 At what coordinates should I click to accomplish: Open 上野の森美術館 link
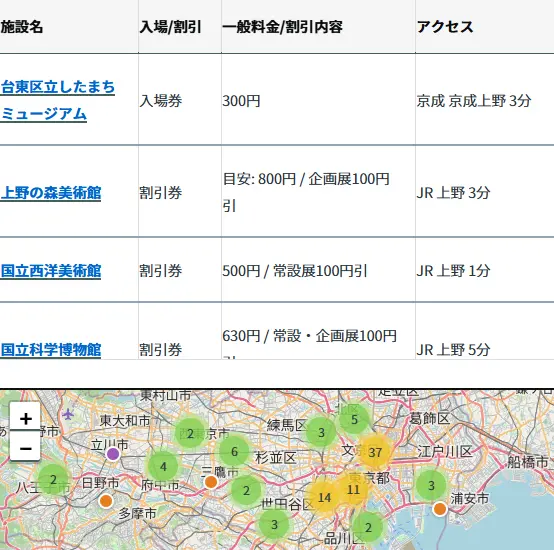[51, 193]
